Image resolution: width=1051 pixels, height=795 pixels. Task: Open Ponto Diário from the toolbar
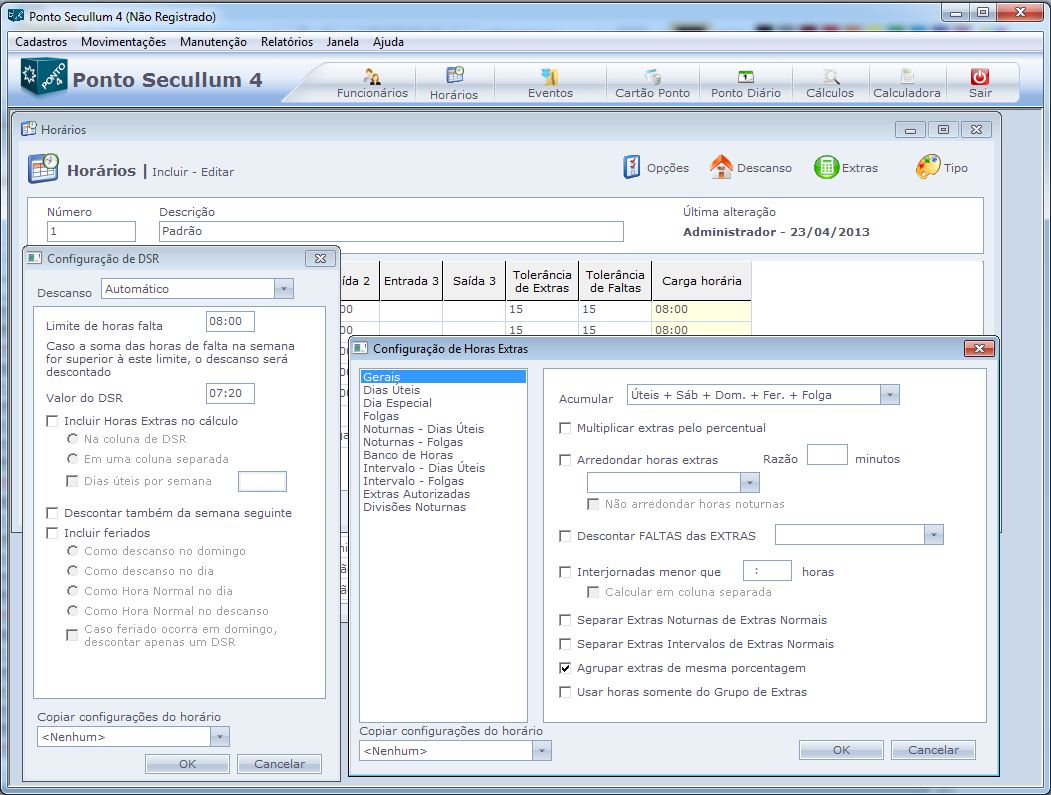point(745,84)
